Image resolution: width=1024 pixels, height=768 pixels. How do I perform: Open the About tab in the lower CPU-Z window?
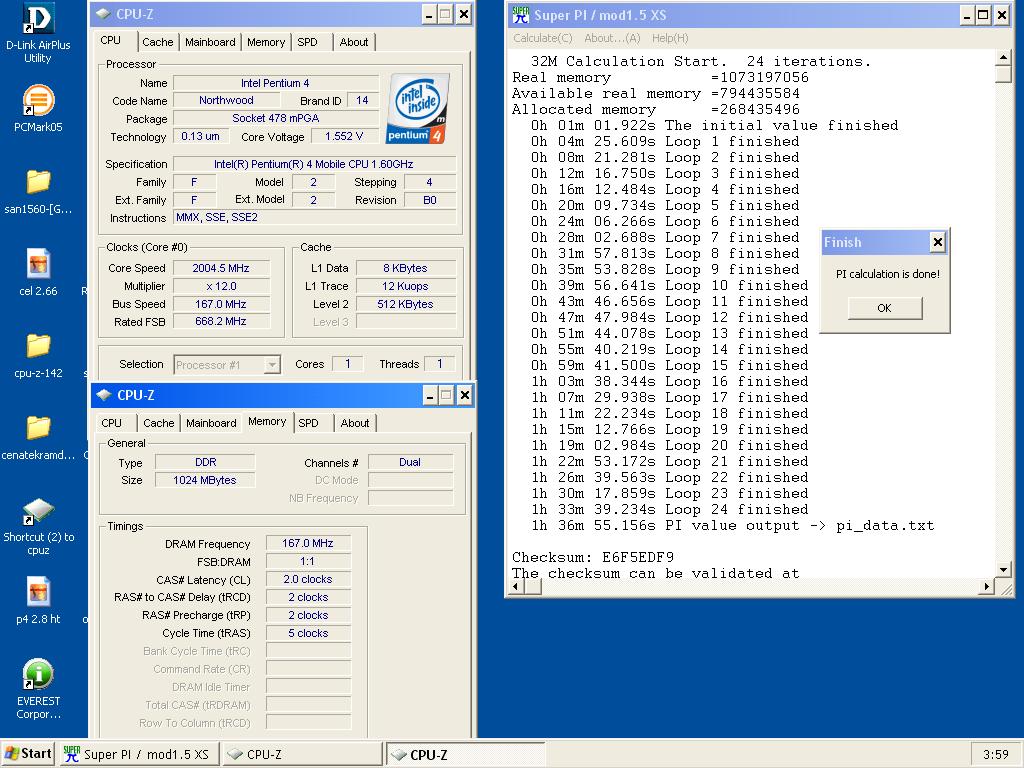[355, 423]
